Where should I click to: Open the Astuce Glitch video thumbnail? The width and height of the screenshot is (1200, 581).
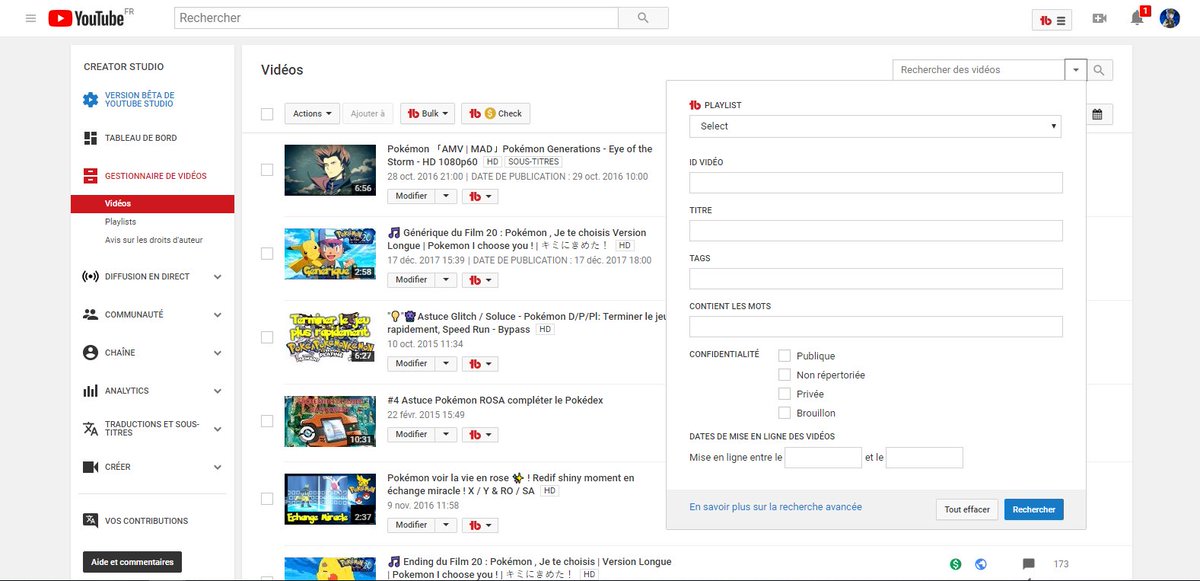pos(330,337)
